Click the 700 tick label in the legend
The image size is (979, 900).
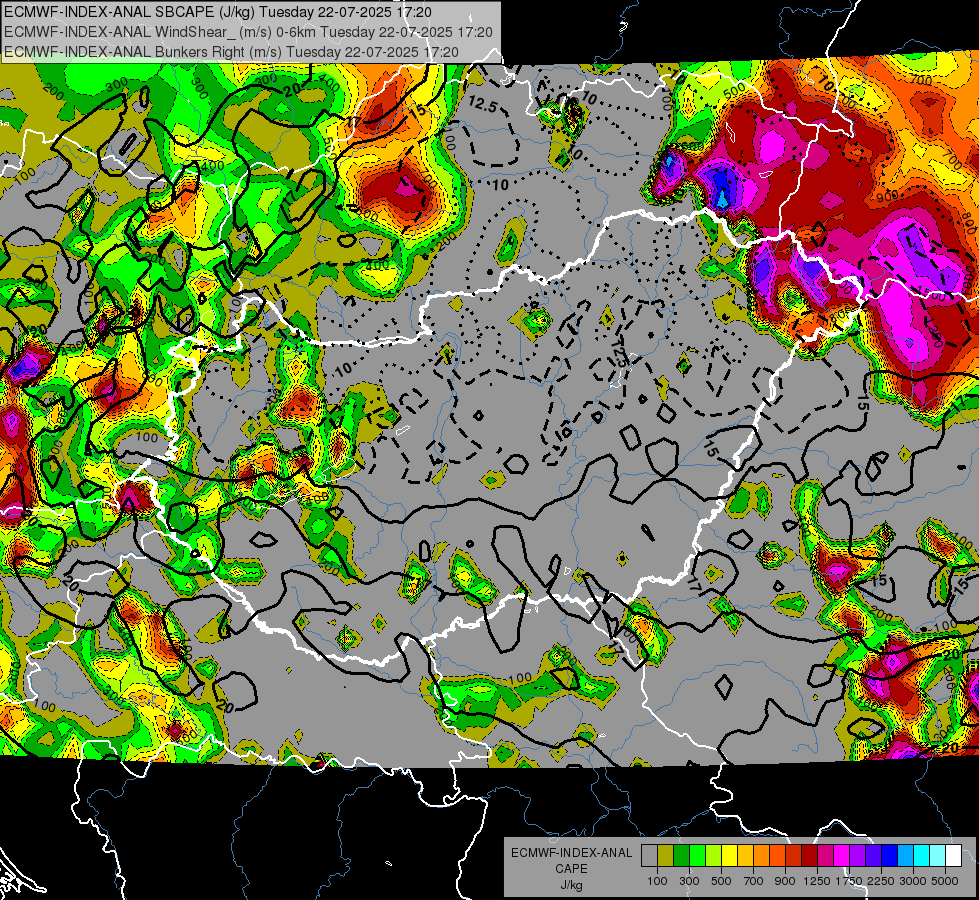[754, 881]
